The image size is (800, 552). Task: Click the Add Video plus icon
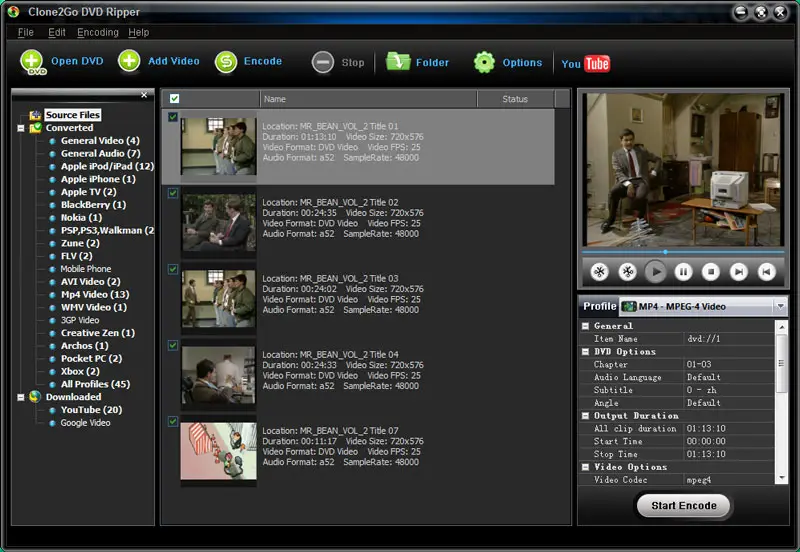[129, 61]
